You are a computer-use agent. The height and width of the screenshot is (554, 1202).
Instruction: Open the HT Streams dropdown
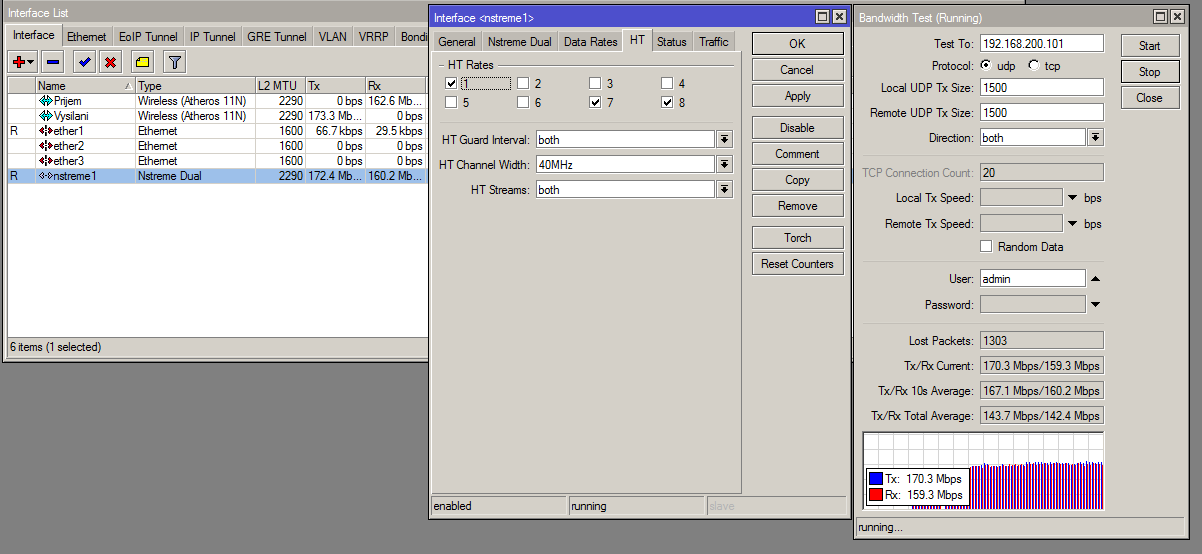pyautogui.click(x=725, y=190)
